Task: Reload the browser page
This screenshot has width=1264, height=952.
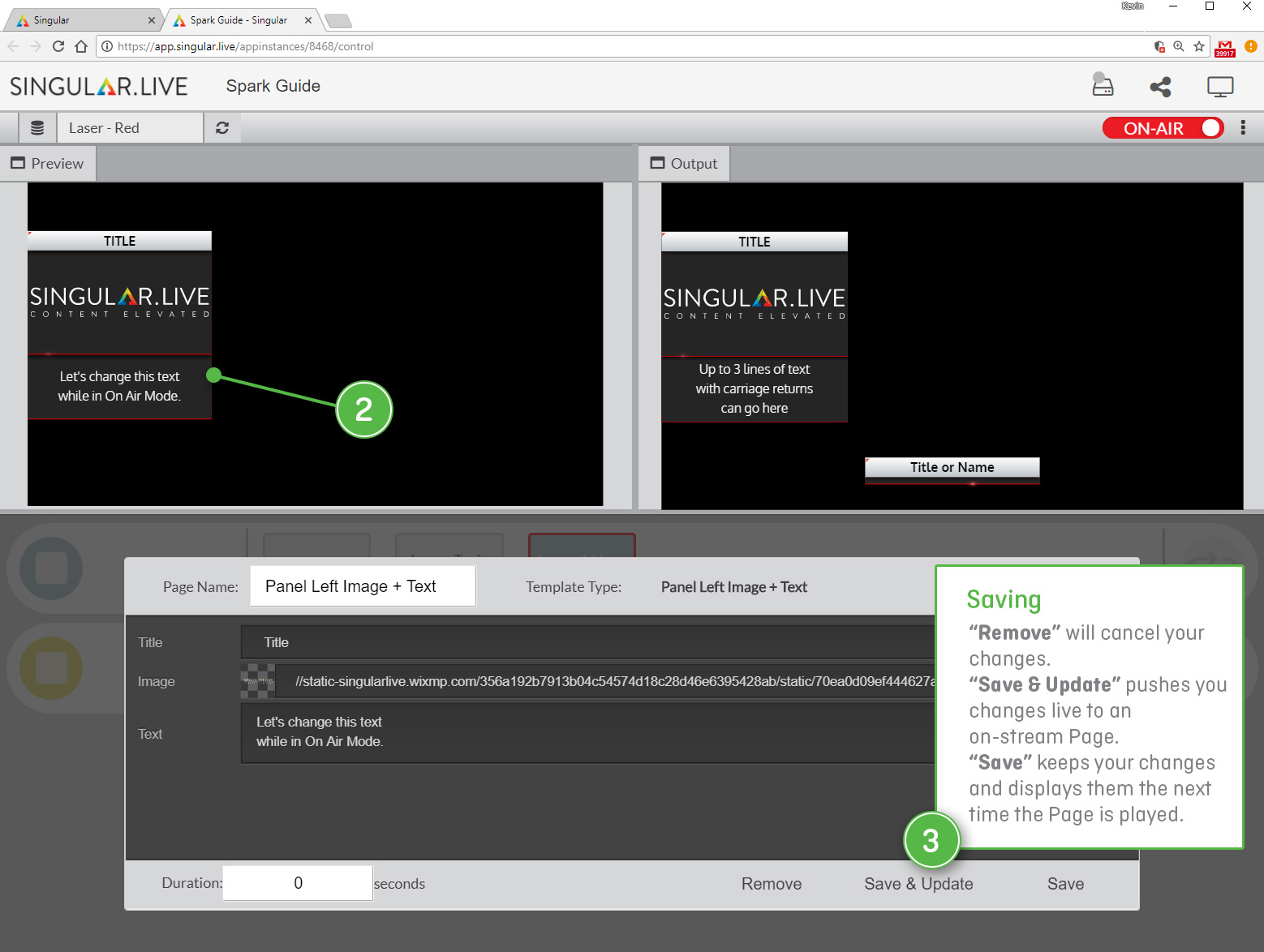Action: point(58,46)
